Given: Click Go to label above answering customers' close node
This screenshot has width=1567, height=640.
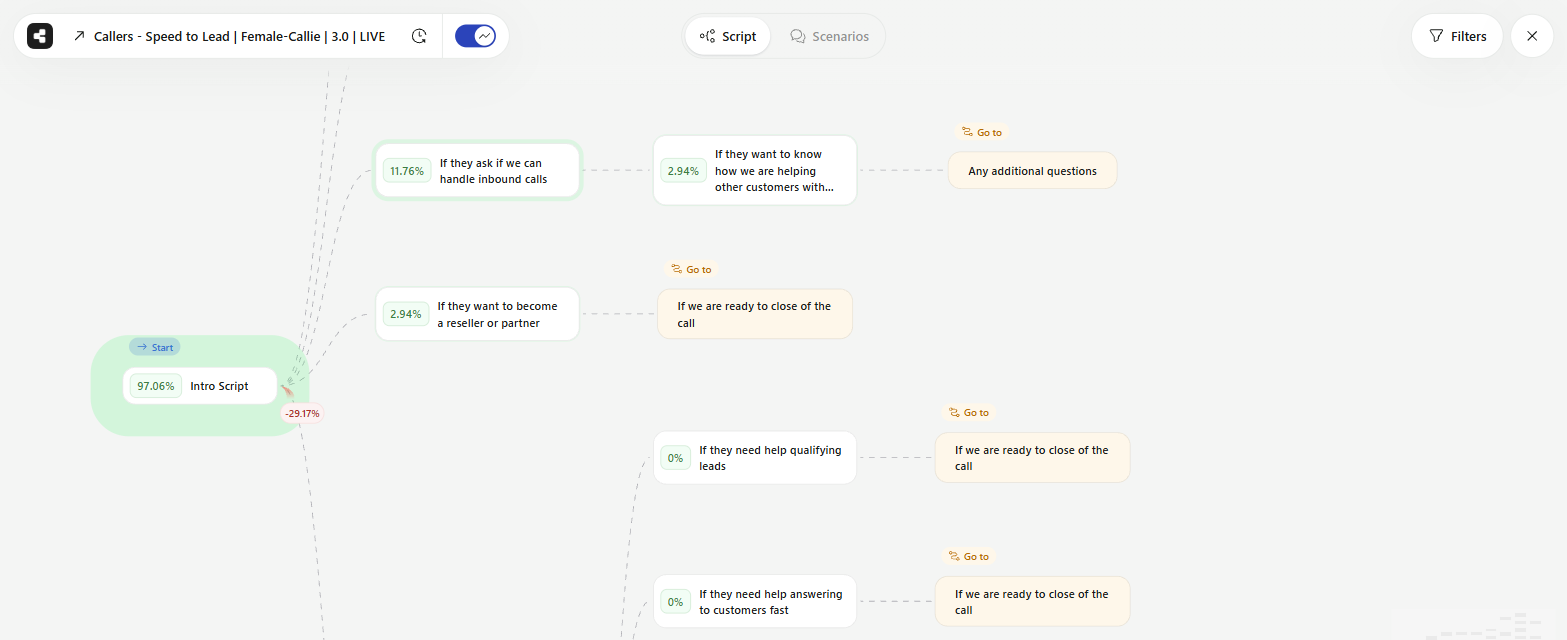Looking at the screenshot, I should click(968, 556).
